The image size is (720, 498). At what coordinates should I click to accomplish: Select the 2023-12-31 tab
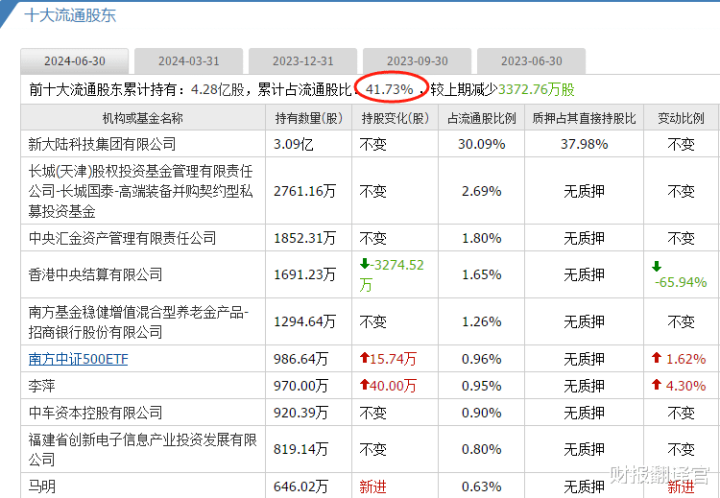click(x=303, y=61)
